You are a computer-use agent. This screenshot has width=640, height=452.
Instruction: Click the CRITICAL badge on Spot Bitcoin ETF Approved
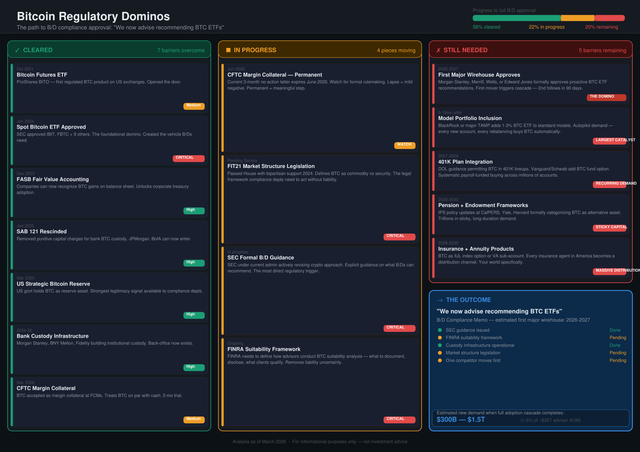coord(189,158)
